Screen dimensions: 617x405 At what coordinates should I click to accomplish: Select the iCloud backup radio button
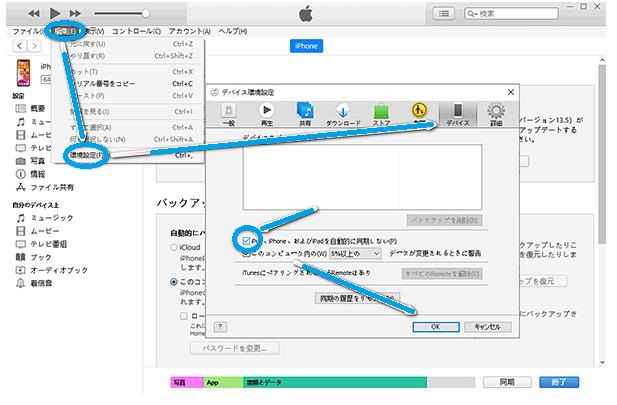pyautogui.click(x=175, y=246)
